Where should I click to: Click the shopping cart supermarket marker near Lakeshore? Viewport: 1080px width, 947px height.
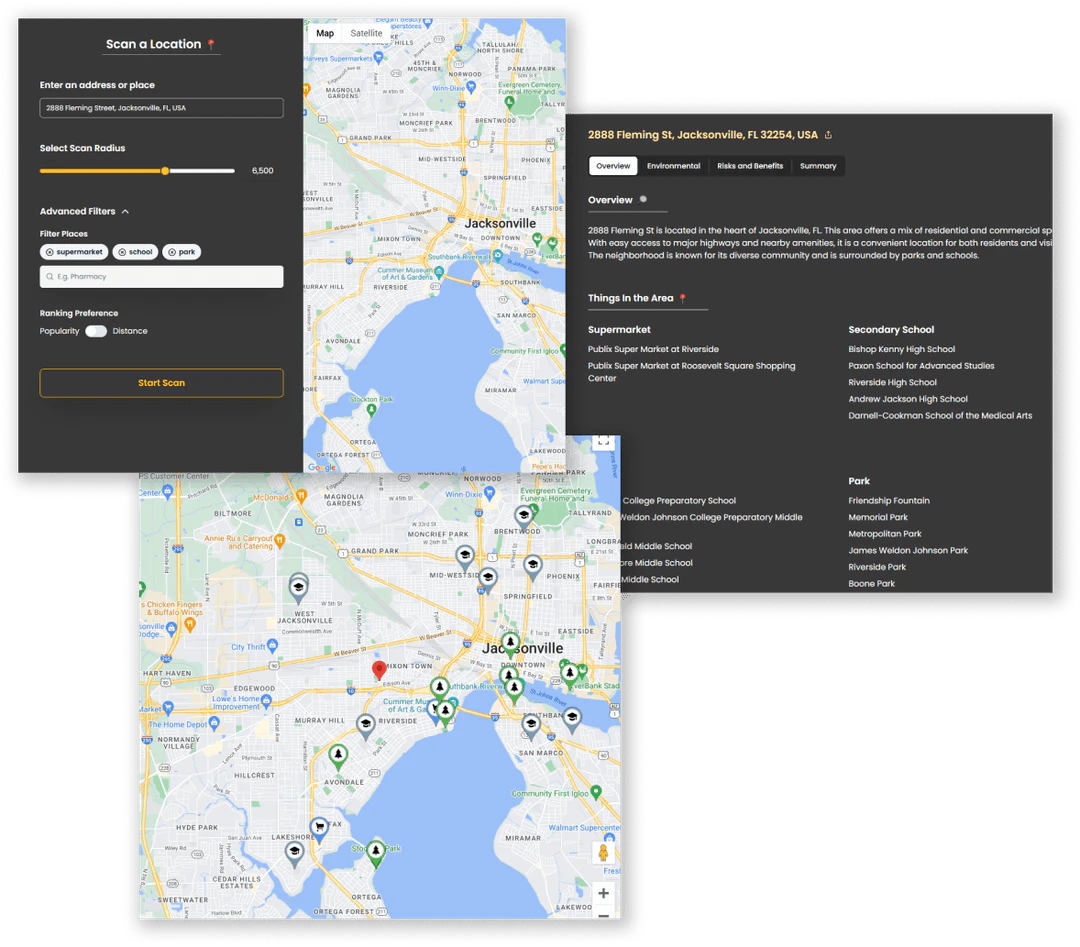(317, 826)
